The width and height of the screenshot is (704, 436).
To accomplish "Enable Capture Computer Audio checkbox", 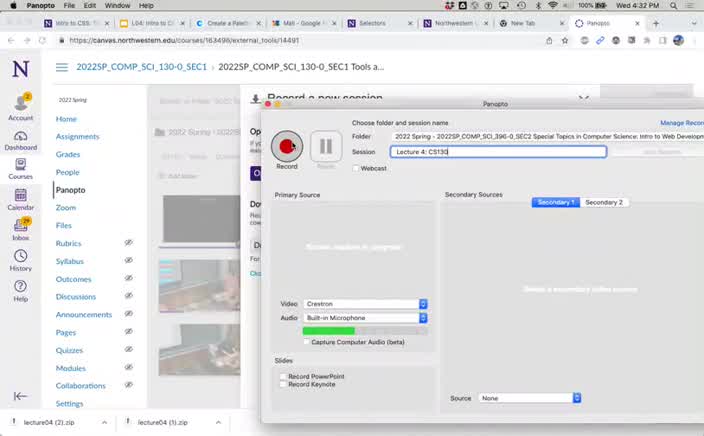I will (306, 342).
